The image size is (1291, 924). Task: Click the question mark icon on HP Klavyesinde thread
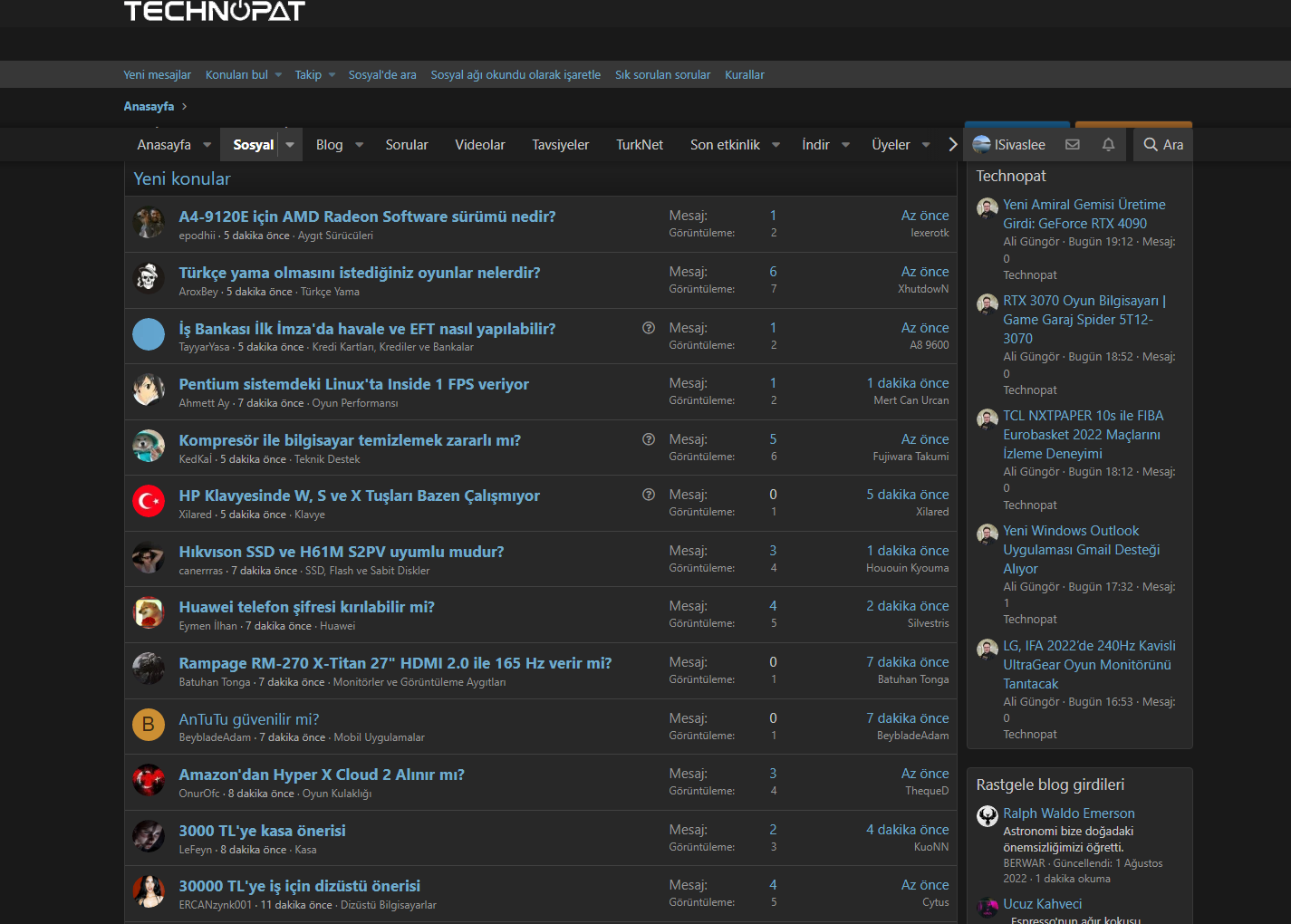tap(649, 495)
